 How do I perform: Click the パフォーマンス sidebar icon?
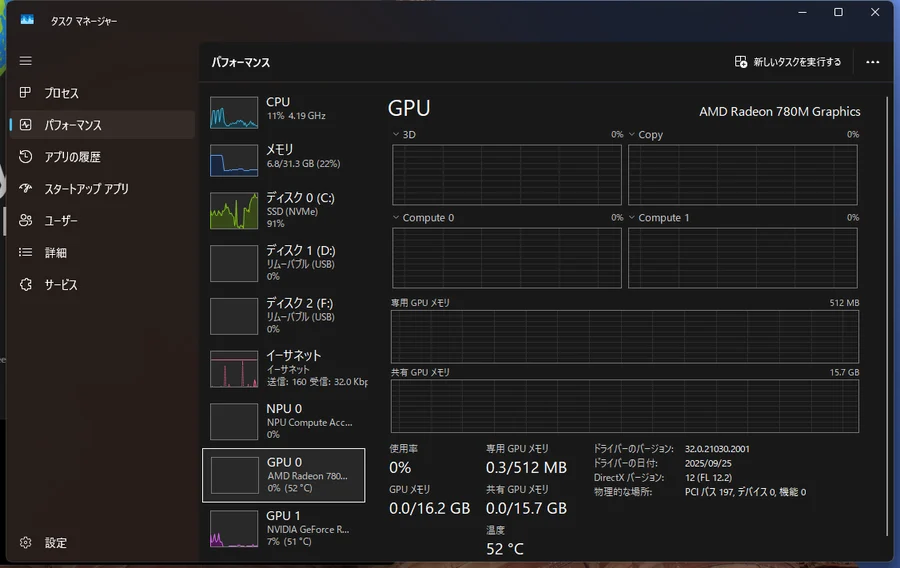(25, 125)
